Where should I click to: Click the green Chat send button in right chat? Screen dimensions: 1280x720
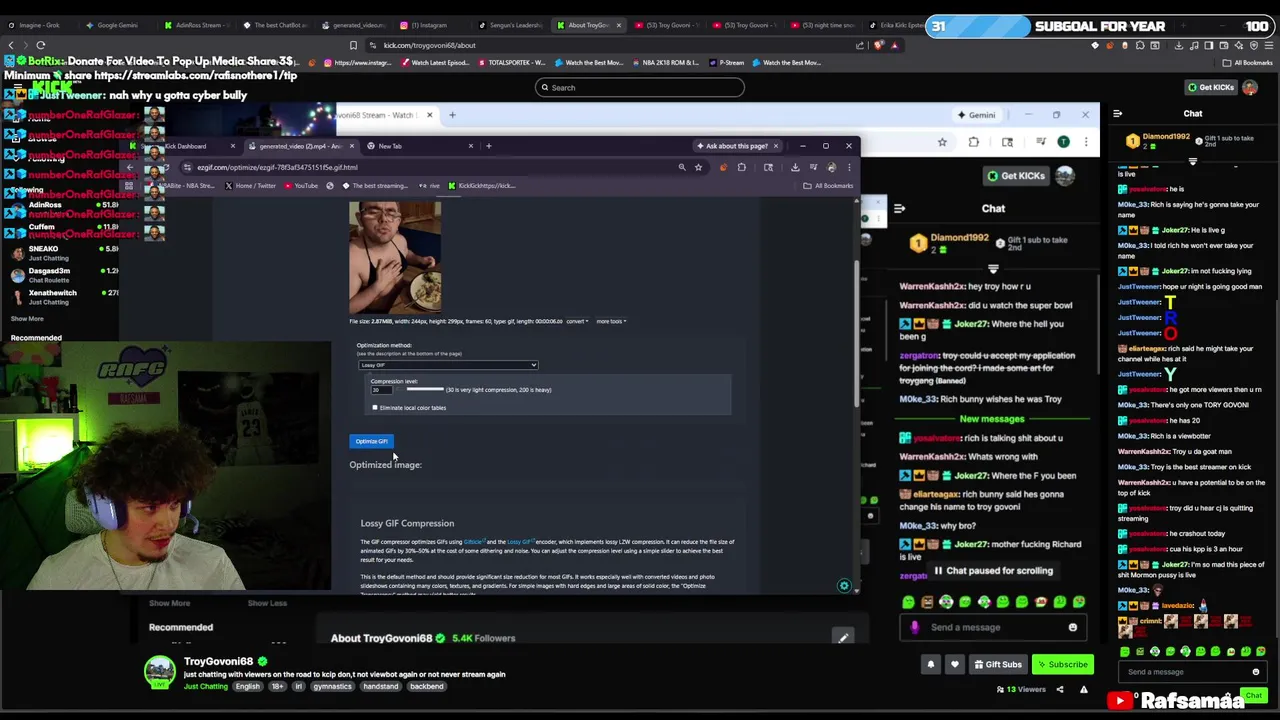point(1253,695)
